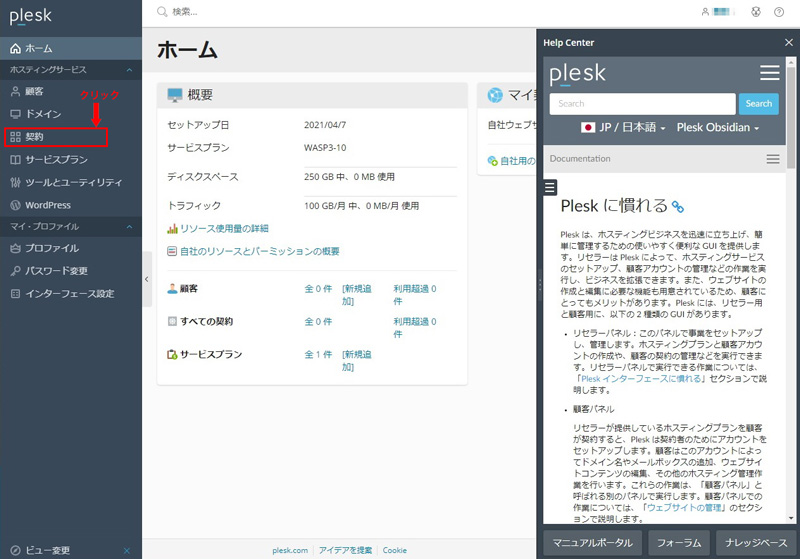Open ドメイン (Domains) in sidebar
Screen dimensions: 800x559
(x=42, y=114)
